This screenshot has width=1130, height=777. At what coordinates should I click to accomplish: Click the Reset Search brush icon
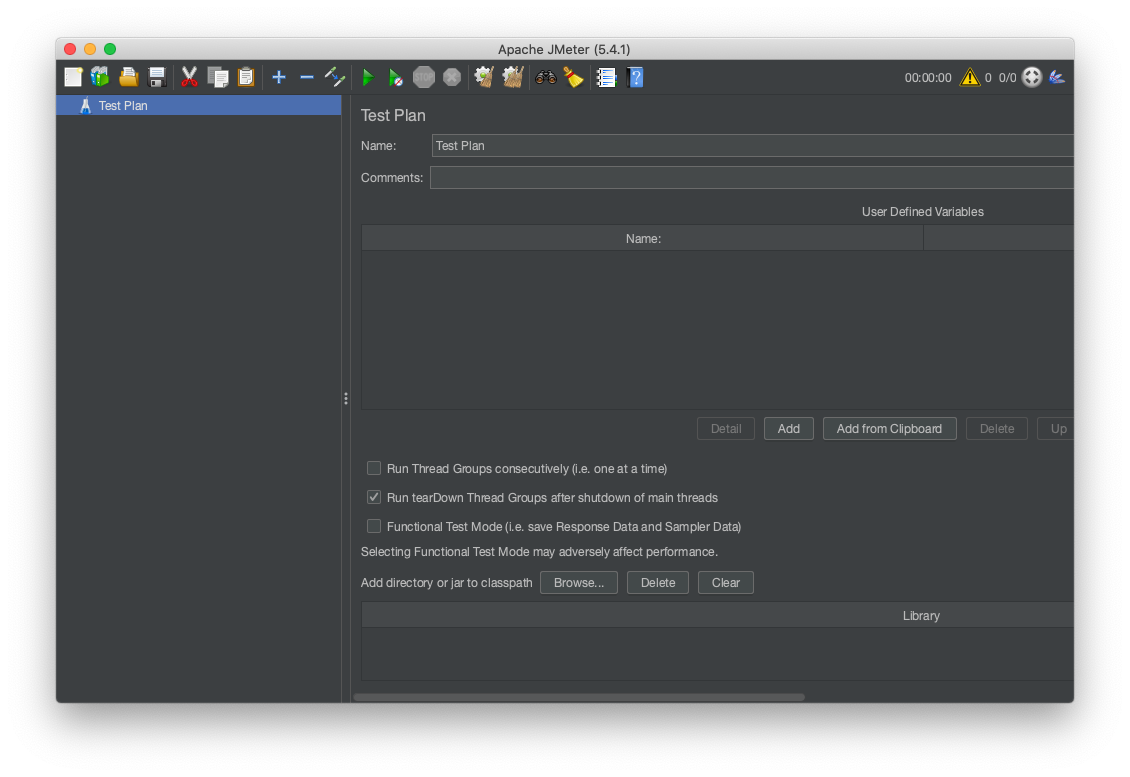574,77
